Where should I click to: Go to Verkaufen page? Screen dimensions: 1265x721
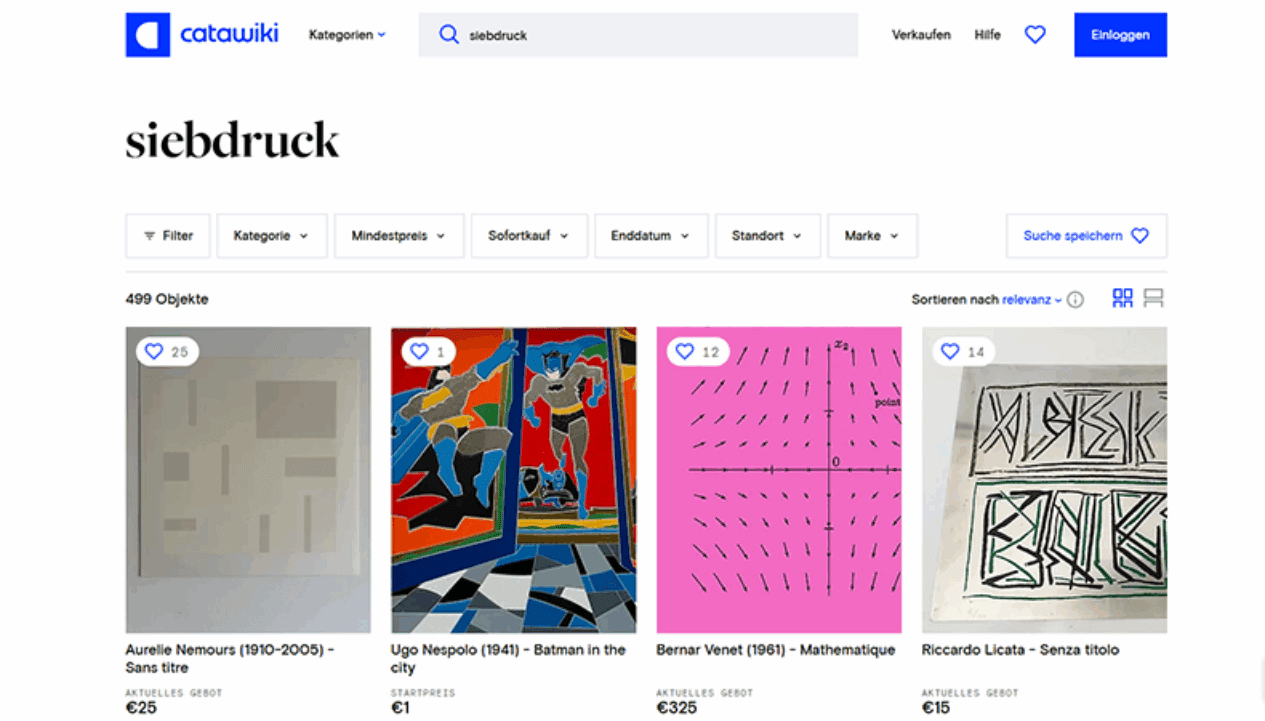coord(921,35)
